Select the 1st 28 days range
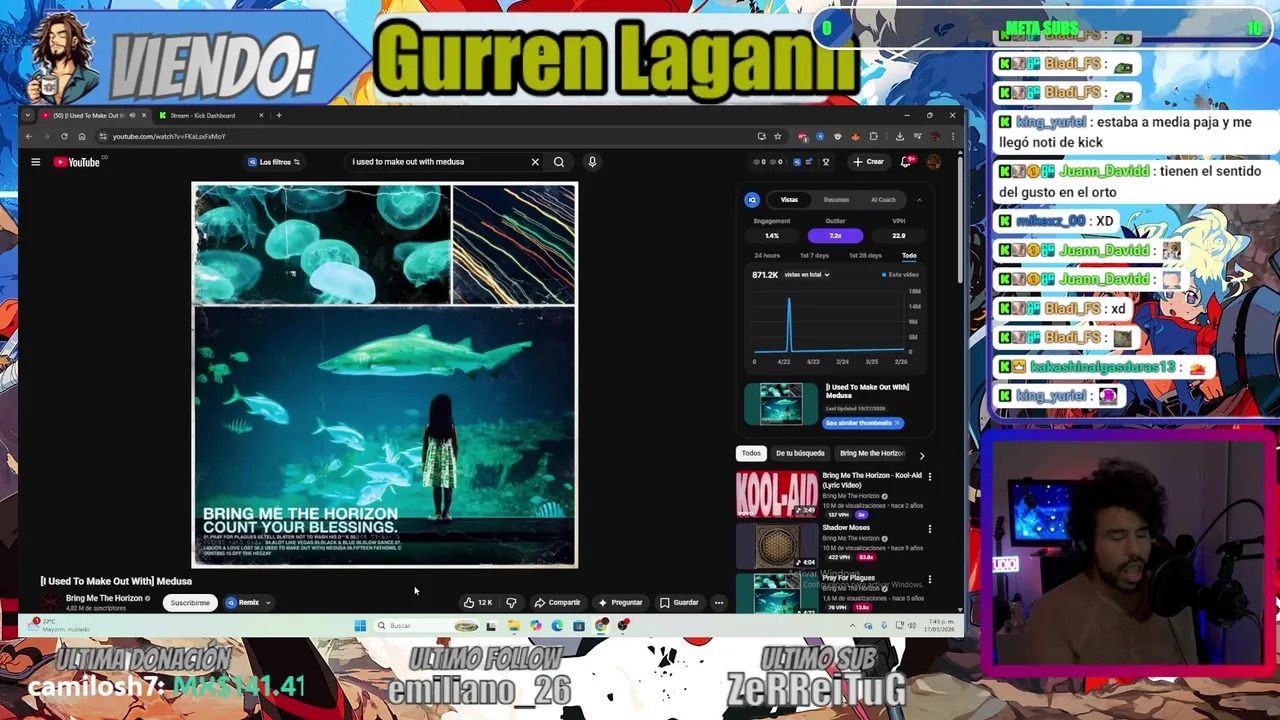1280x720 pixels. point(865,256)
